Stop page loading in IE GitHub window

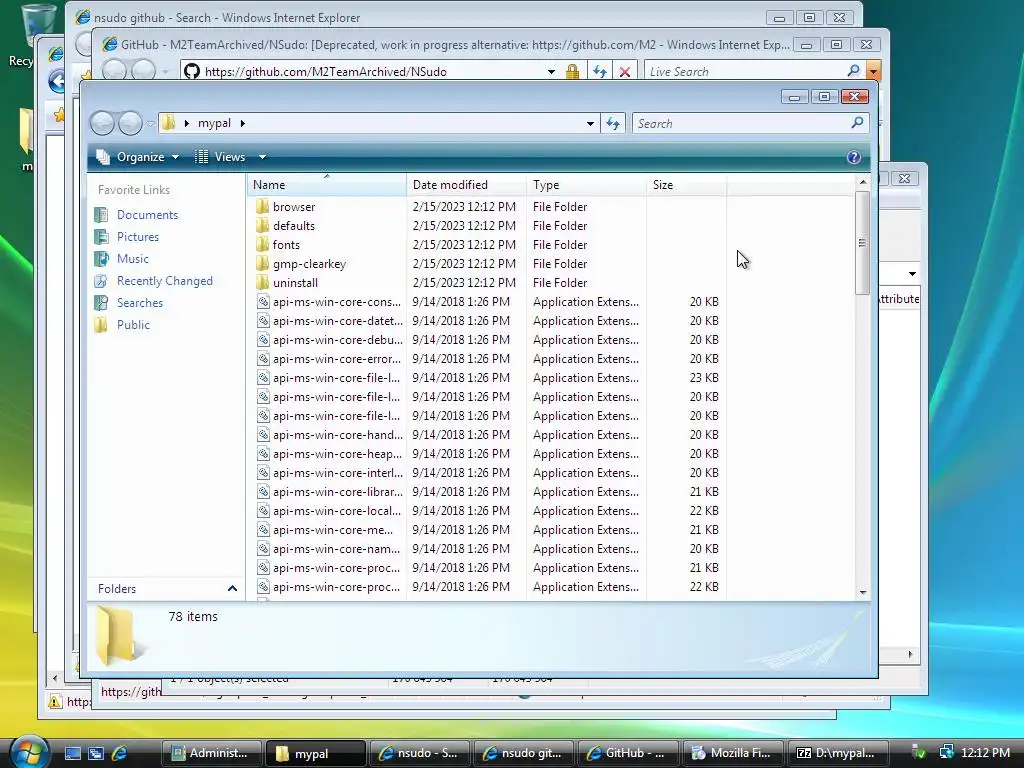(x=624, y=72)
